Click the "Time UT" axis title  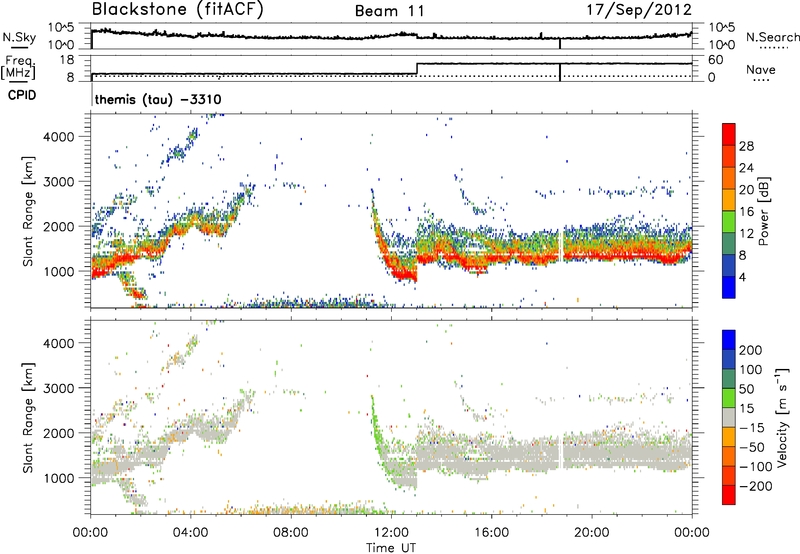pyautogui.click(x=391, y=547)
